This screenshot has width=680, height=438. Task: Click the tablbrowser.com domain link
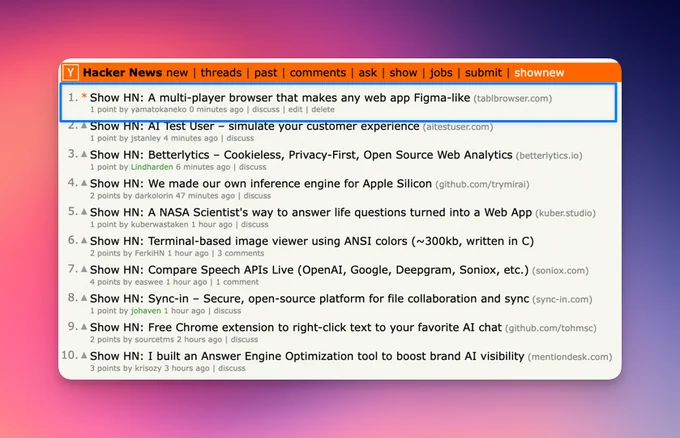[513, 98]
